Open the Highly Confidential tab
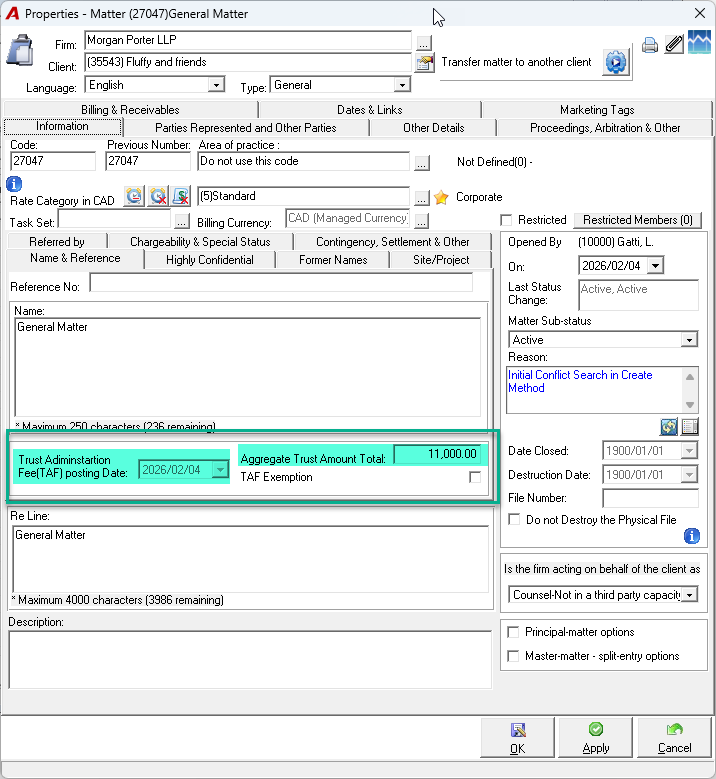This screenshot has width=716, height=779. pyautogui.click(x=210, y=260)
